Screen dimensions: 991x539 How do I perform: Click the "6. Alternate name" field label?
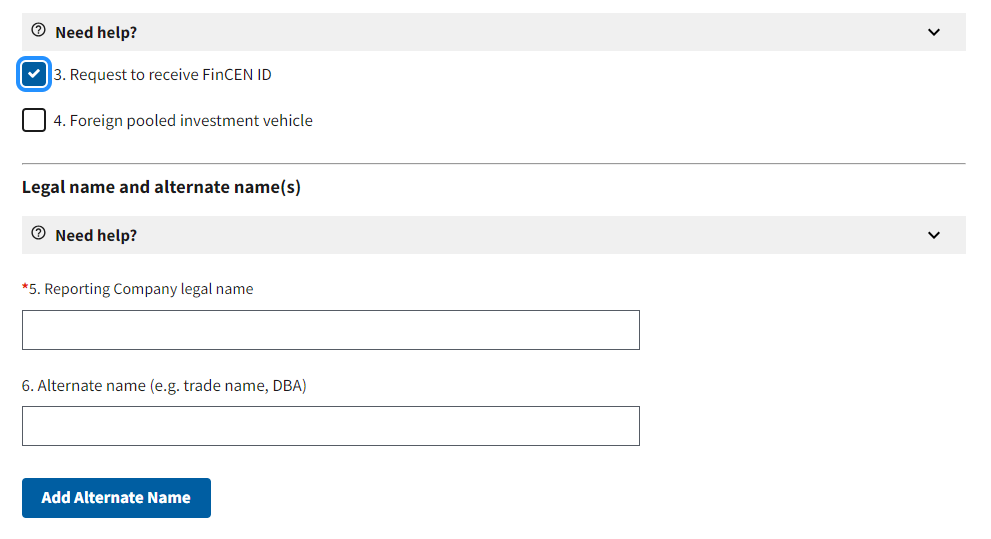[164, 385]
